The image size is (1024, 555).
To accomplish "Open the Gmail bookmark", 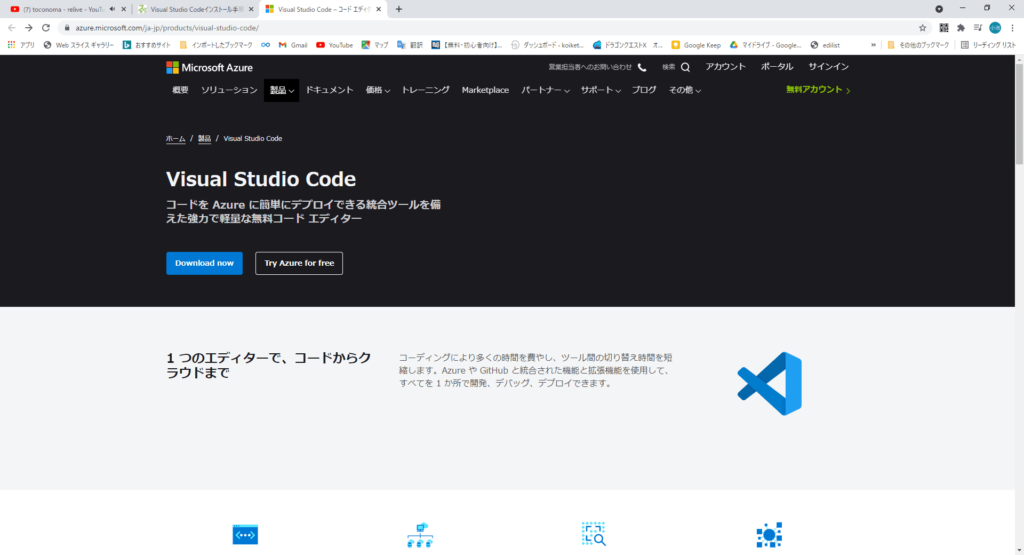I will (x=292, y=45).
